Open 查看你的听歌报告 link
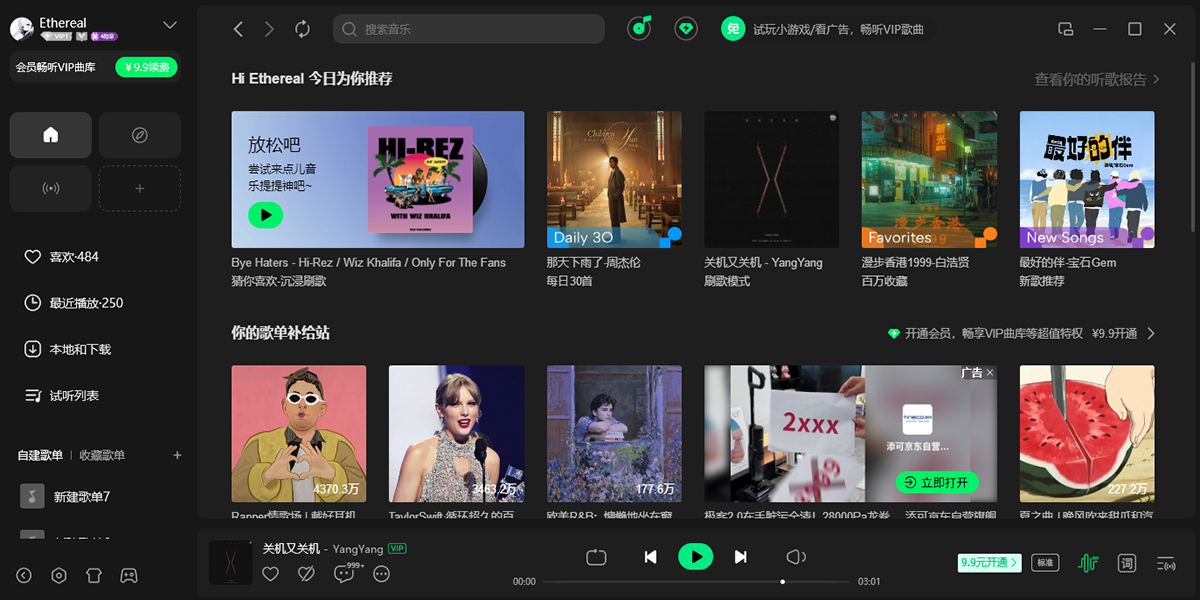 (x=1097, y=79)
